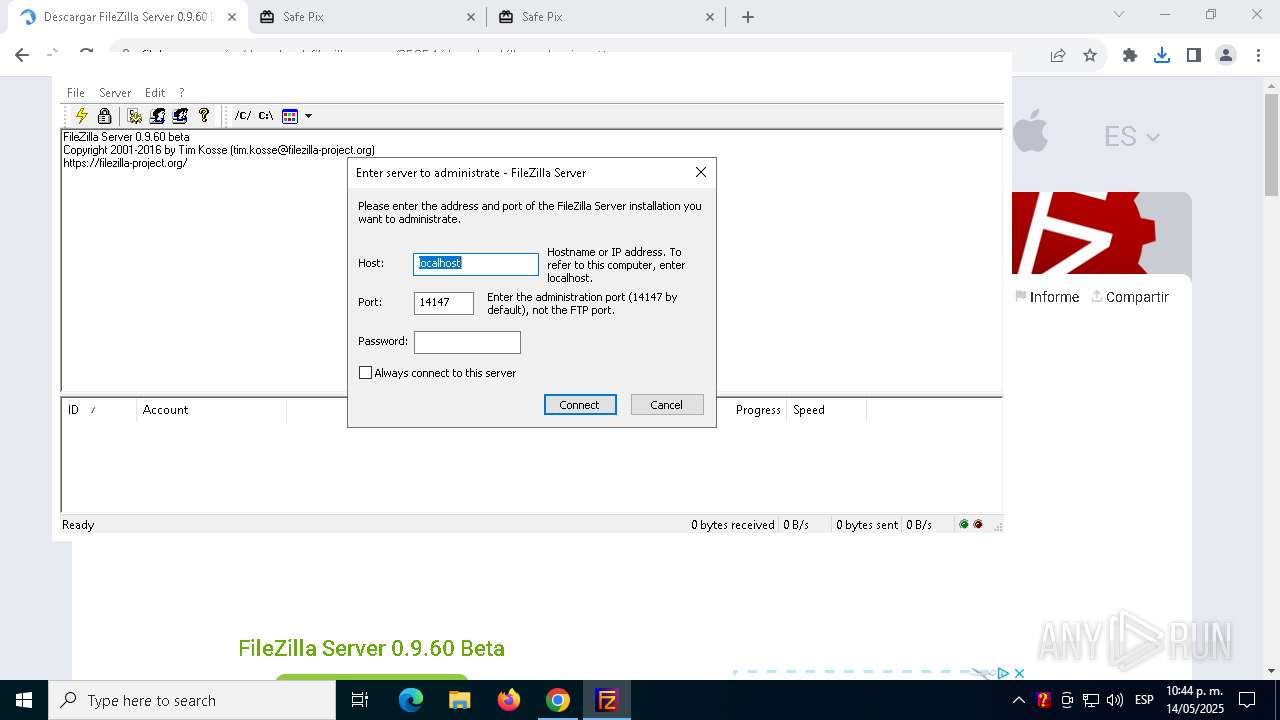Image resolution: width=1280 pixels, height=720 pixels.
Task: Click the Cancel button in dialog
Action: 667,405
